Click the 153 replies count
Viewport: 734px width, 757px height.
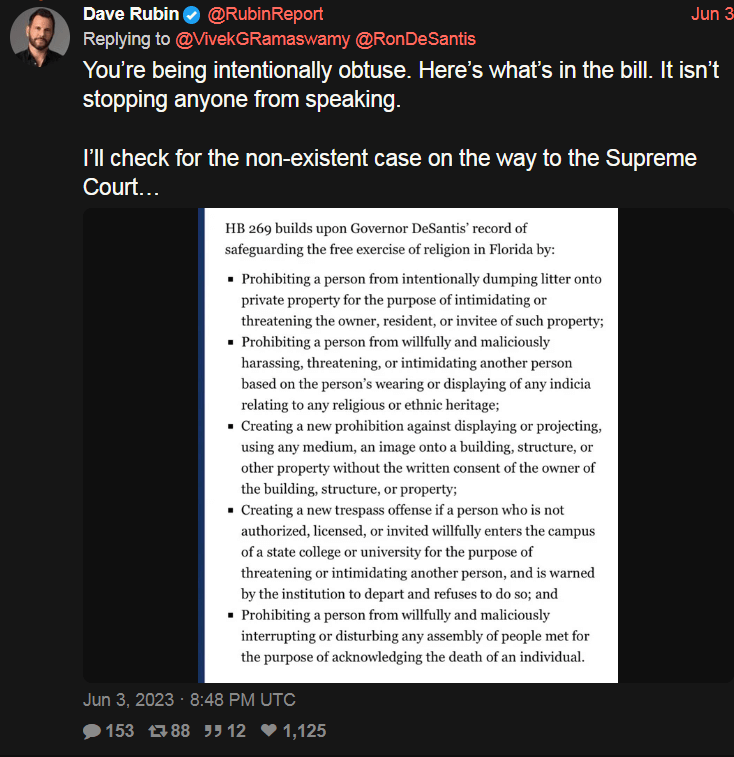(x=120, y=731)
